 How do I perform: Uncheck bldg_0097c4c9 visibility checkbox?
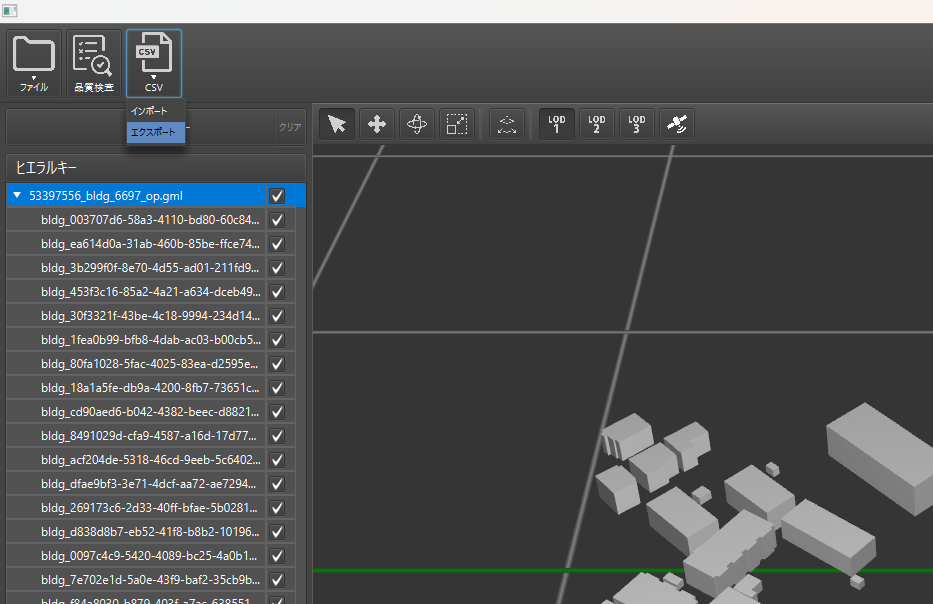[x=277, y=556]
